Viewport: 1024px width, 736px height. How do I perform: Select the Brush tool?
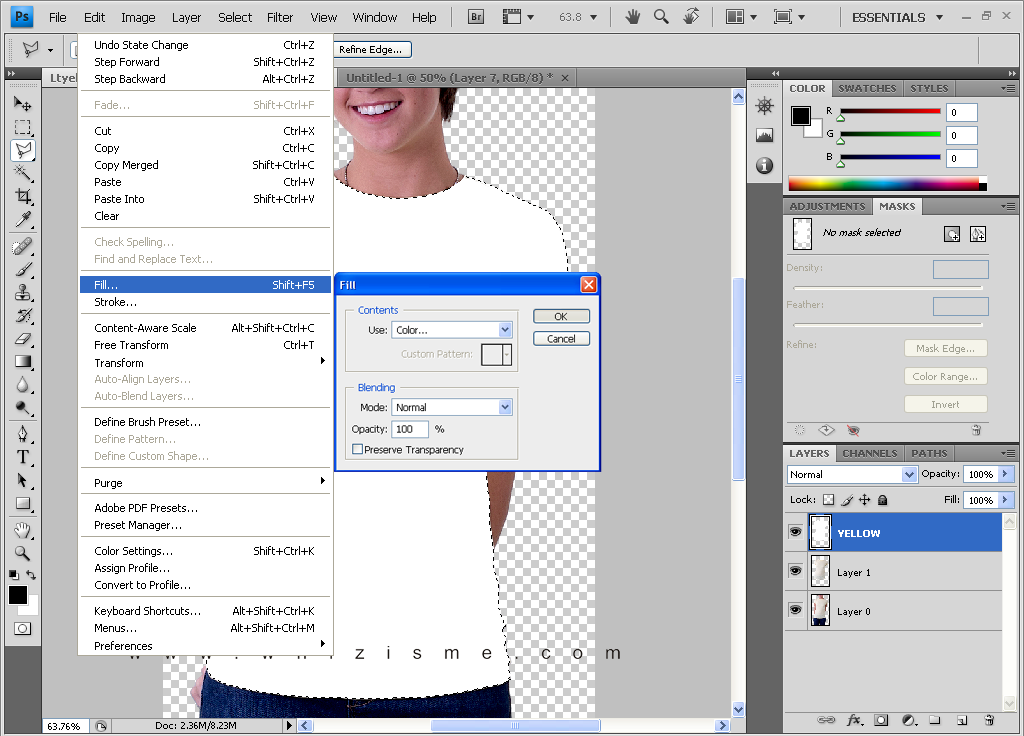click(23, 270)
